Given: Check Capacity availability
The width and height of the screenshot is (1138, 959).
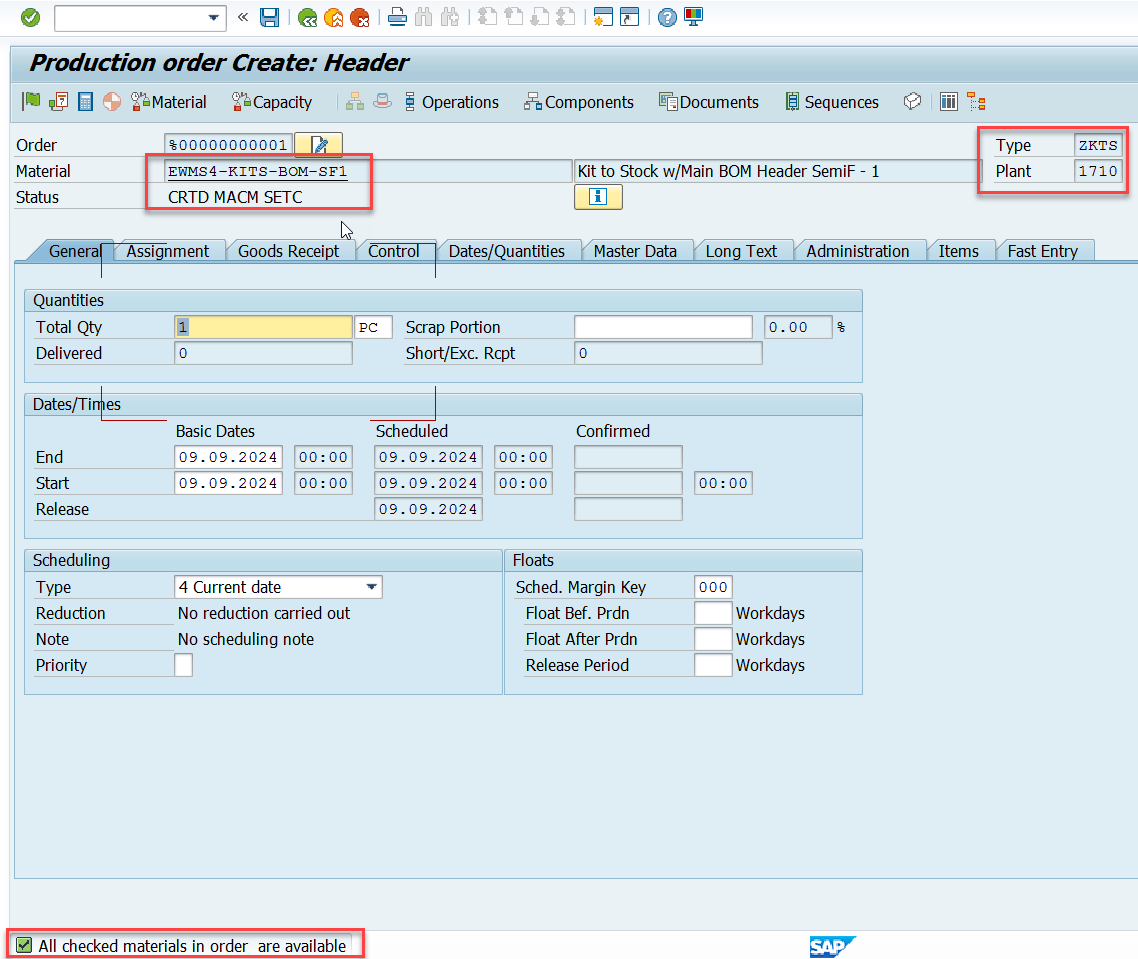Looking at the screenshot, I should click(271, 102).
